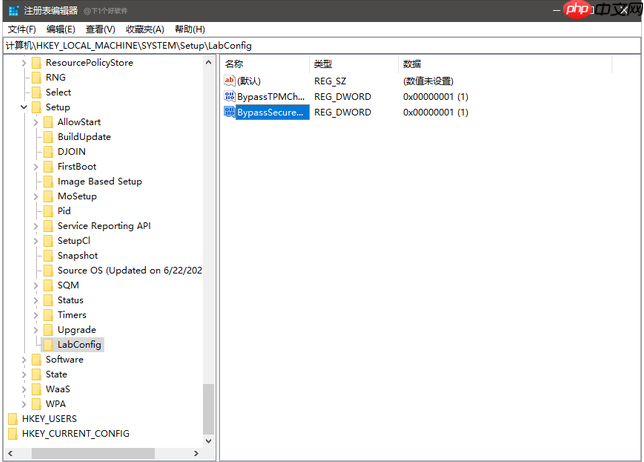This screenshot has width=644, height=462.
Task: Click the Snapshot folder icon
Action: [x=48, y=256]
